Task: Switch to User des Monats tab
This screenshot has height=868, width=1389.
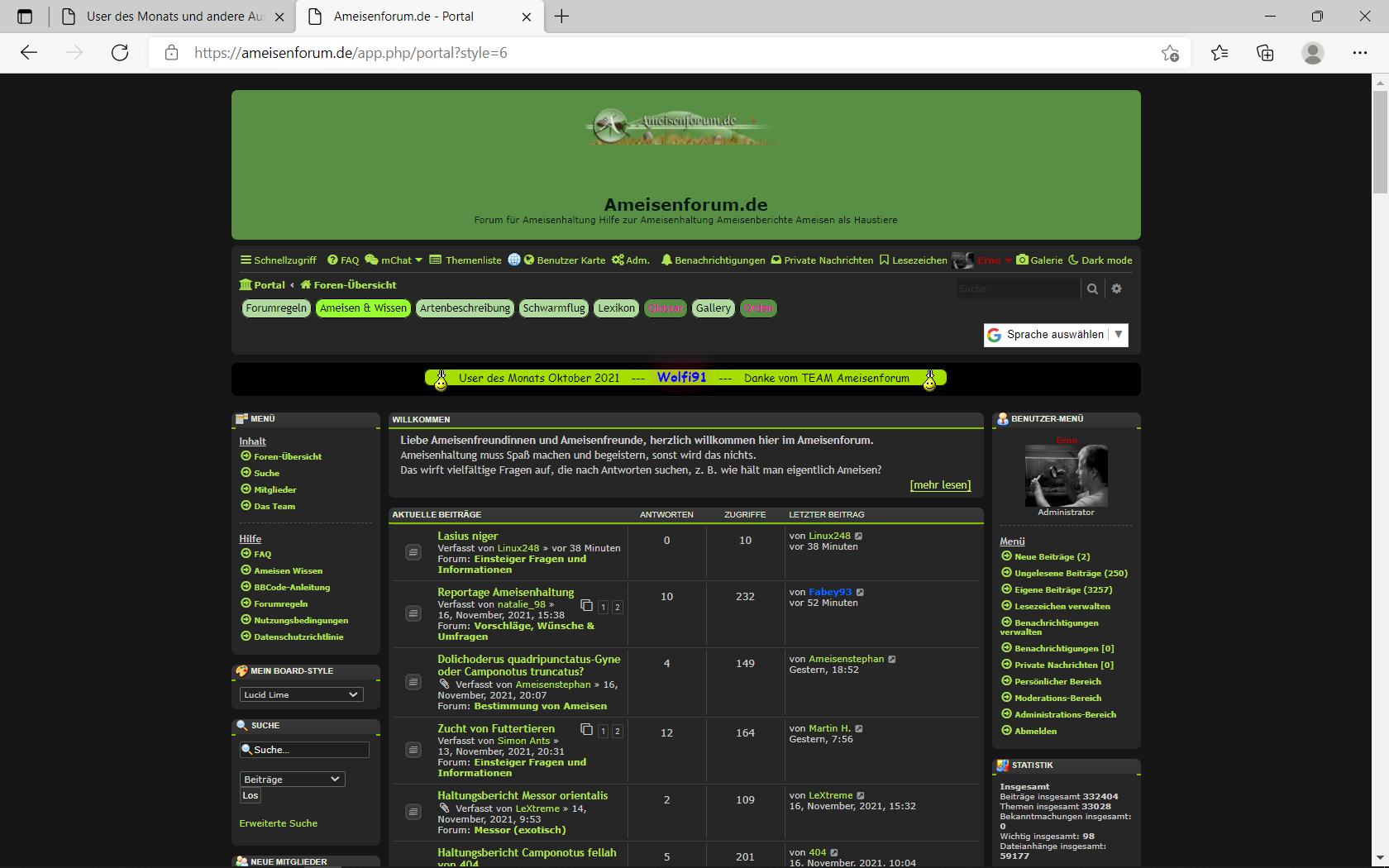Action: click(x=174, y=17)
